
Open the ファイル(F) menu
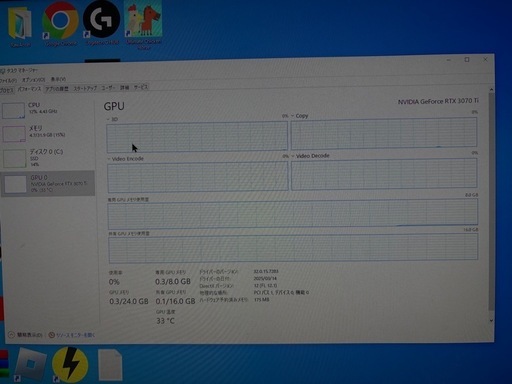click(8, 80)
